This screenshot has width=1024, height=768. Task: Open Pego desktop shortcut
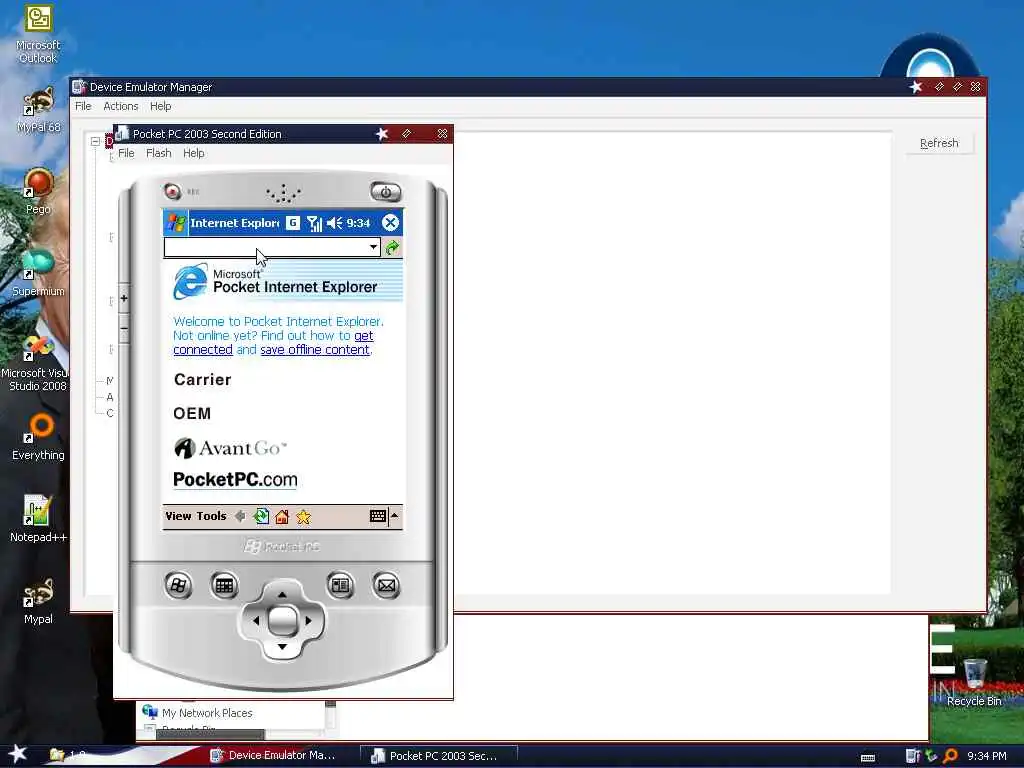pos(39,192)
